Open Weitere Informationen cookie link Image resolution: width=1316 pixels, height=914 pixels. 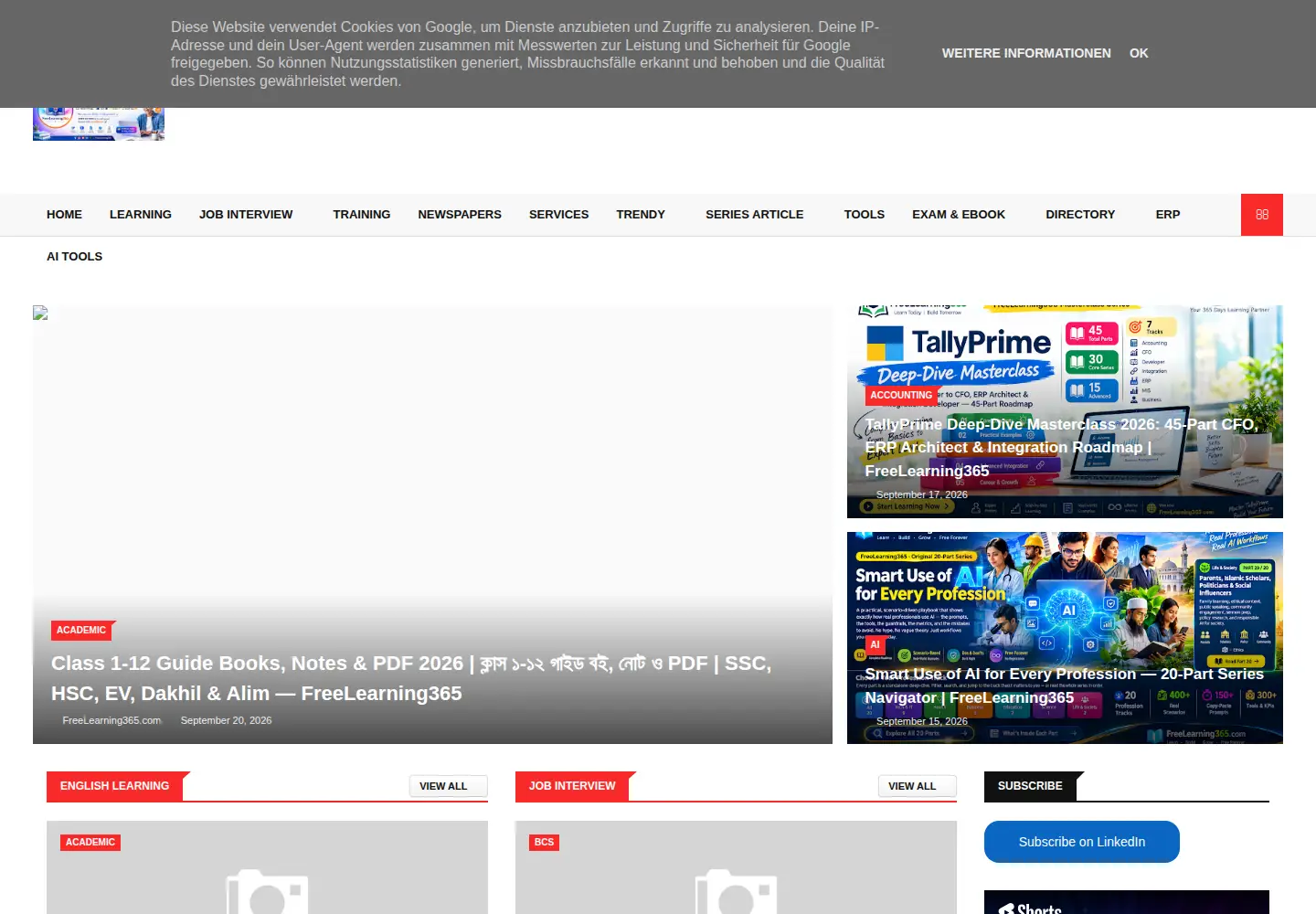click(1026, 53)
